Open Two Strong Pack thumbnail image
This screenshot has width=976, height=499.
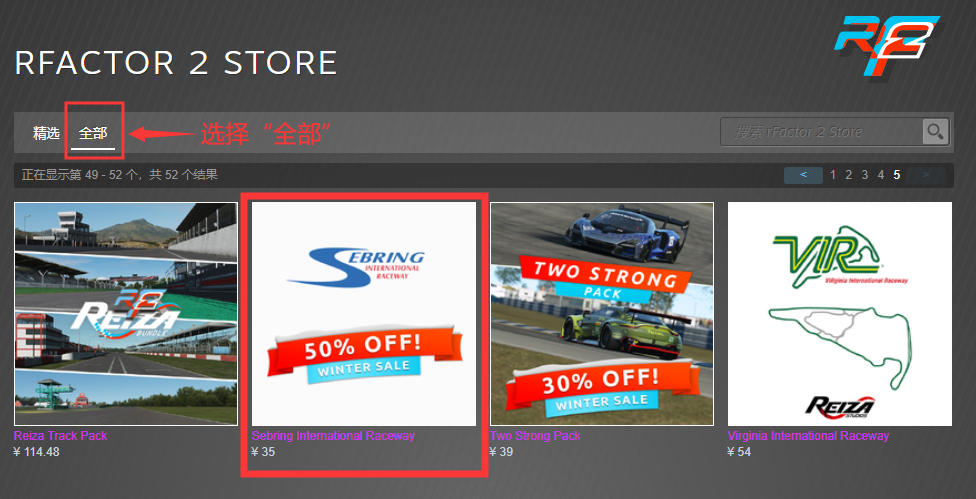602,314
